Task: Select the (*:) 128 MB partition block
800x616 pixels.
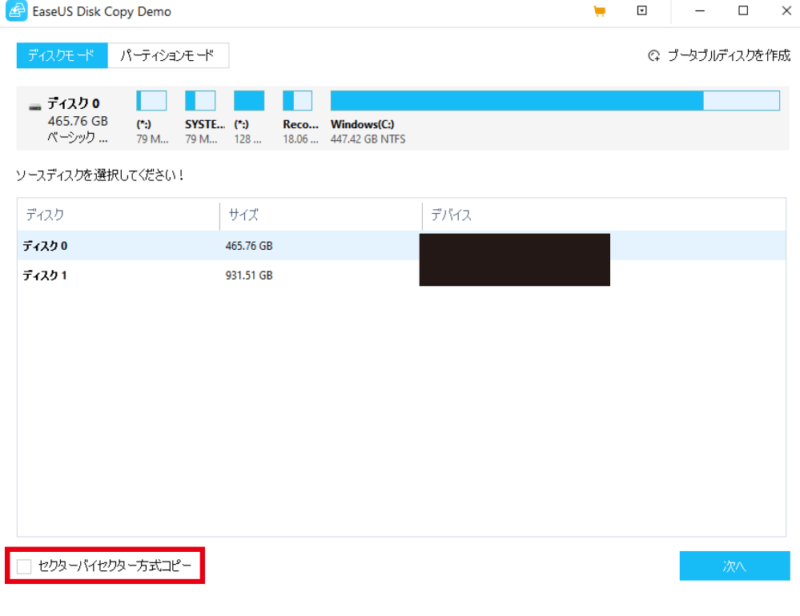Action: pyautogui.click(x=249, y=100)
